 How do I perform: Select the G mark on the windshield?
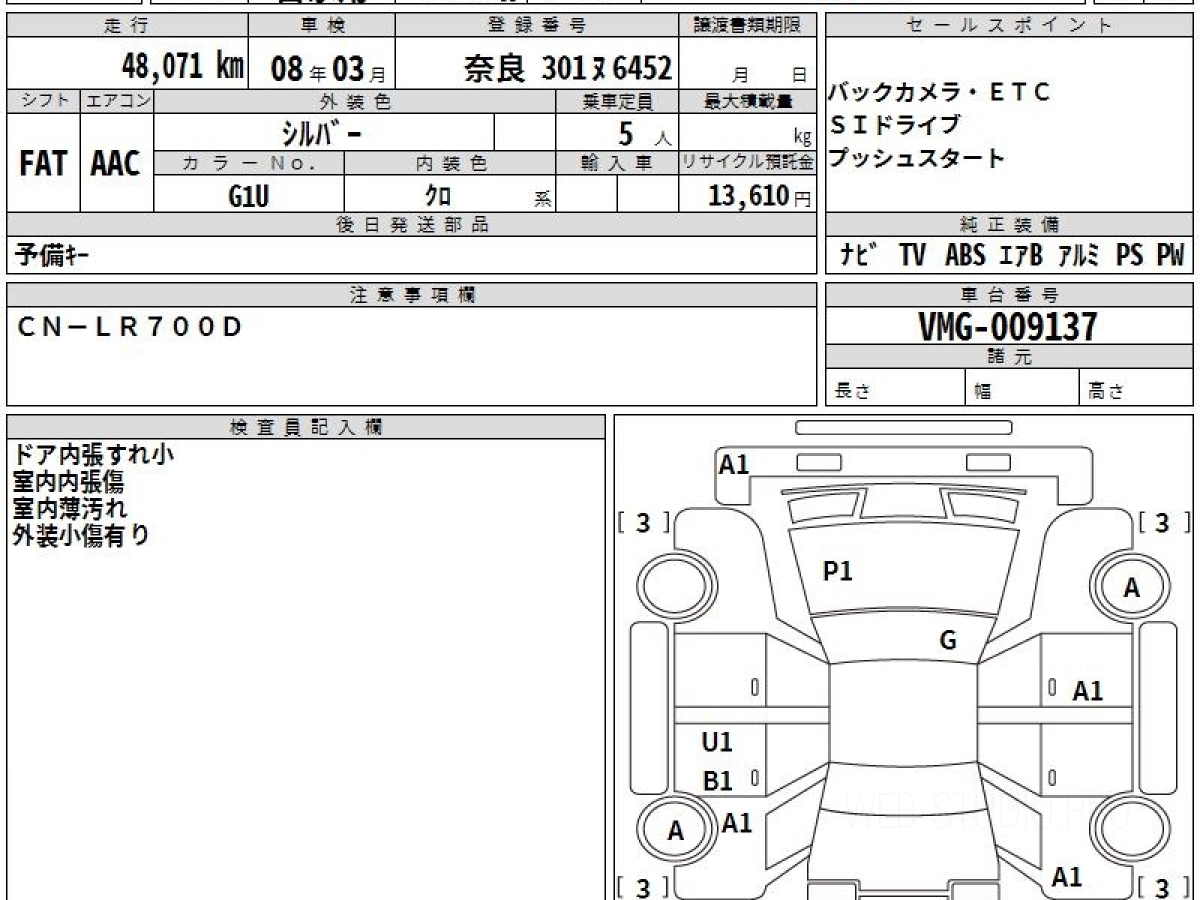[x=948, y=640]
